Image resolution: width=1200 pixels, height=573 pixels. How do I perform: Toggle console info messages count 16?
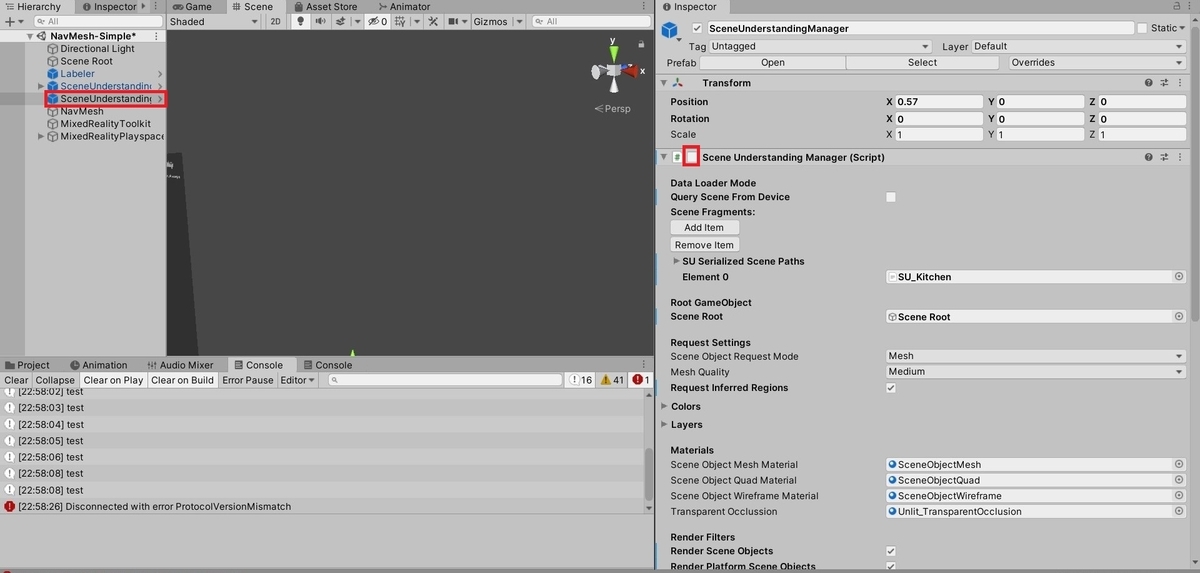[580, 380]
